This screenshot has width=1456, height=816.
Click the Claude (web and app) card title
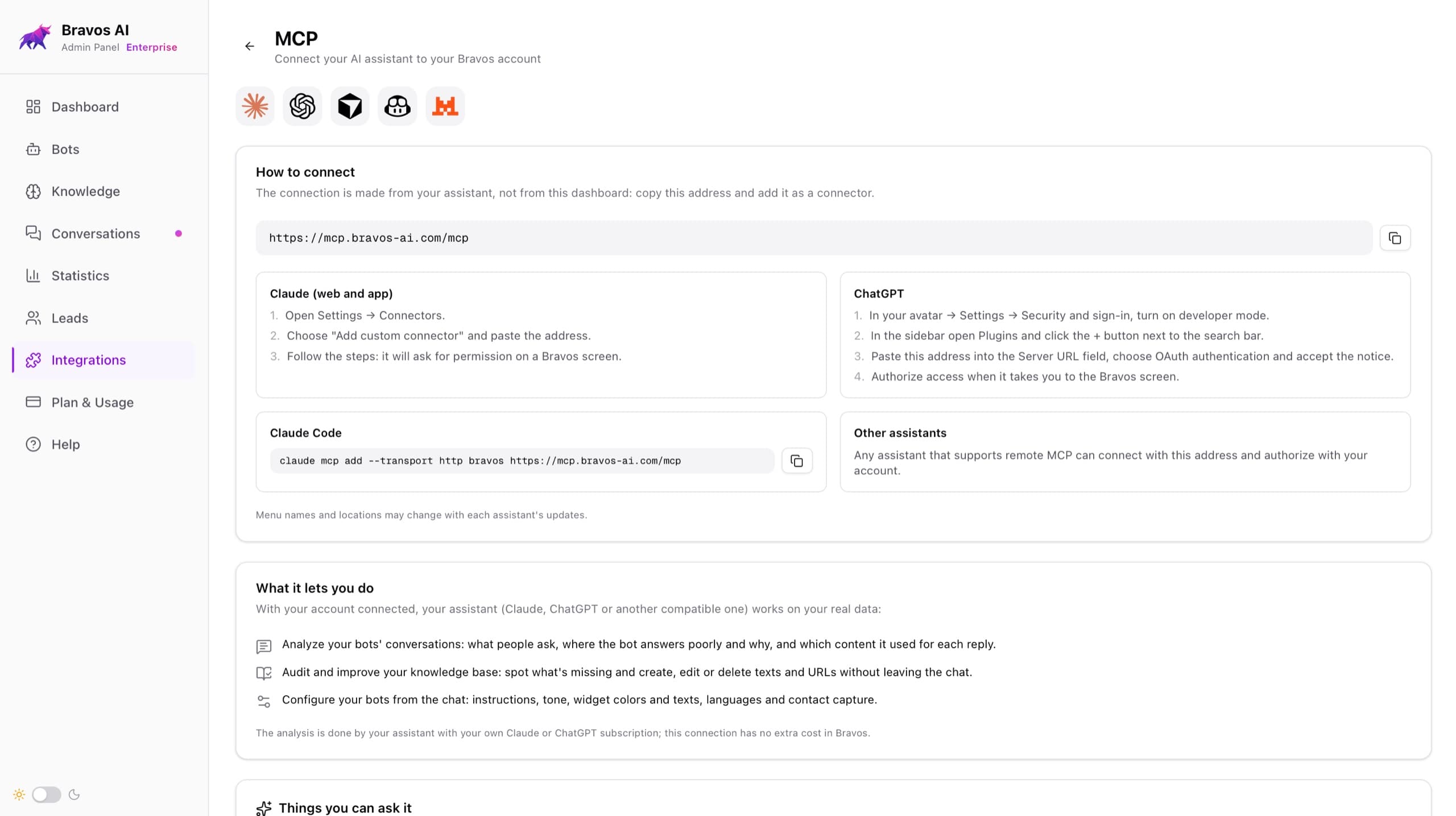(331, 294)
